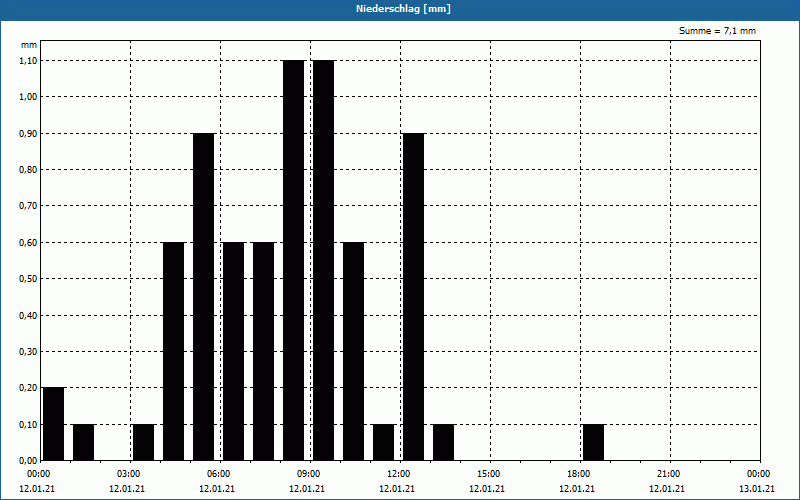Select the 18:00 time label
This screenshot has width=800, height=500.
click(579, 474)
